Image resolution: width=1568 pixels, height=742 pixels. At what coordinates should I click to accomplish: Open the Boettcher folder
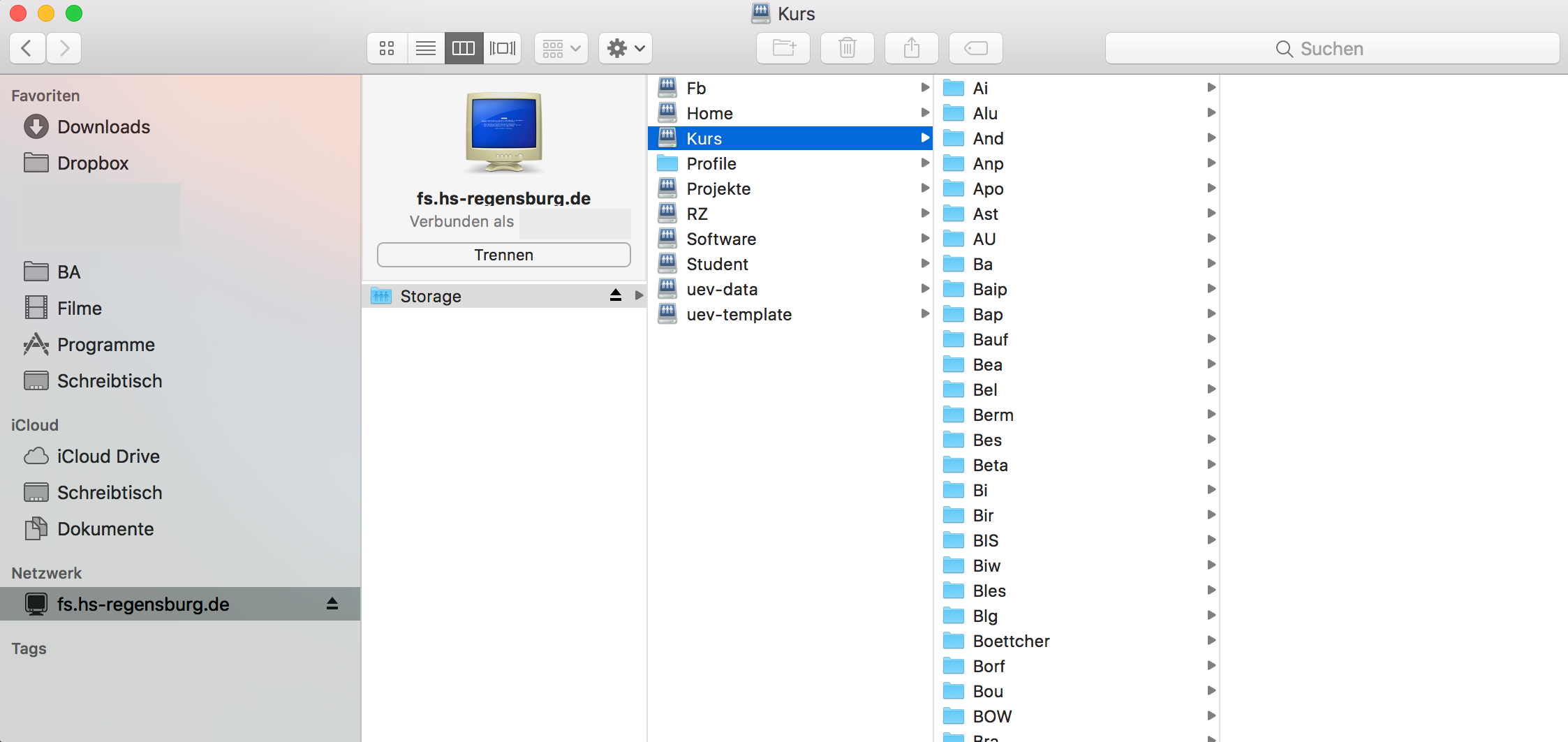tap(1011, 641)
